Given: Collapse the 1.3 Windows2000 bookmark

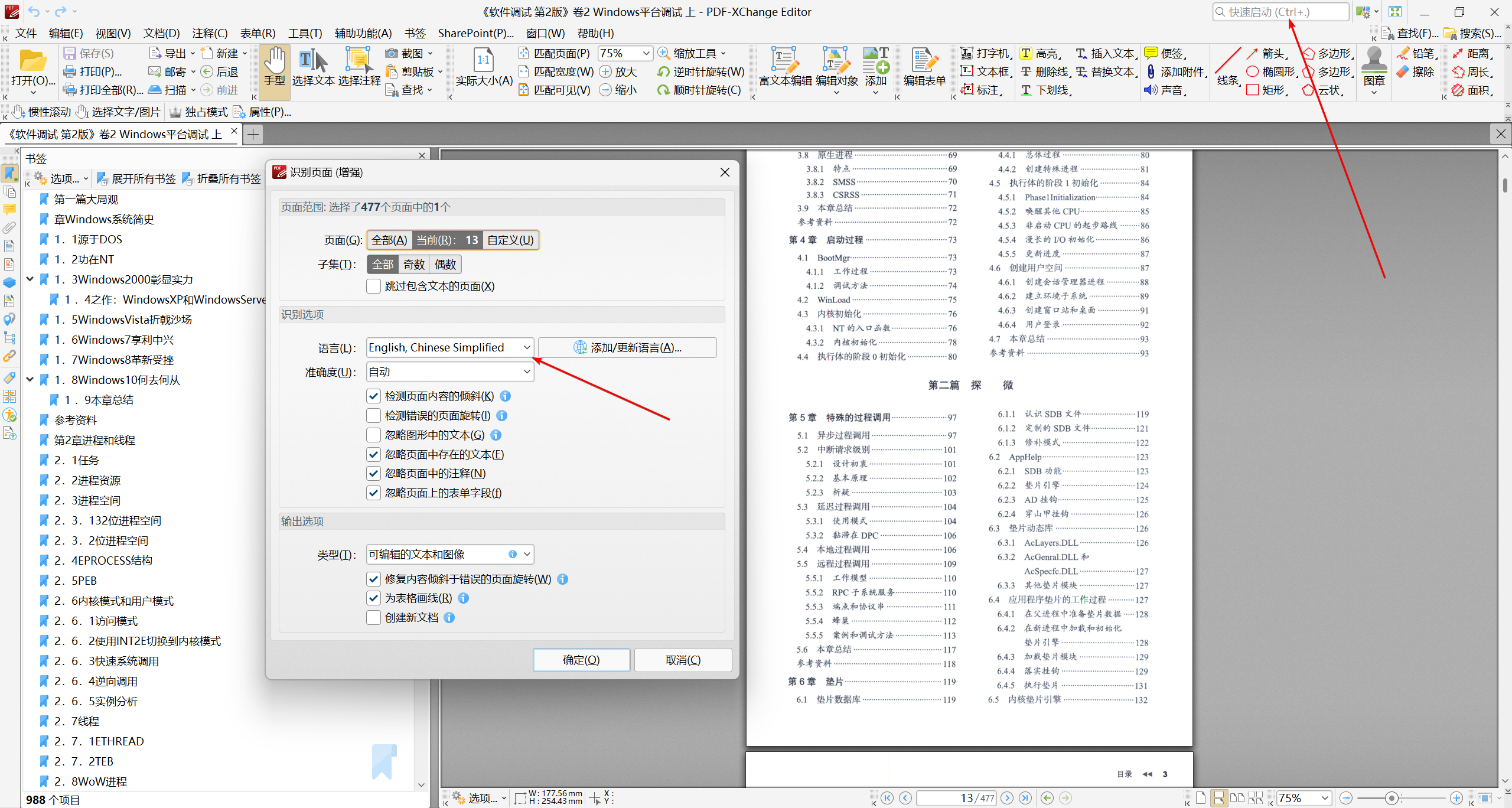Looking at the screenshot, I should pos(30,279).
